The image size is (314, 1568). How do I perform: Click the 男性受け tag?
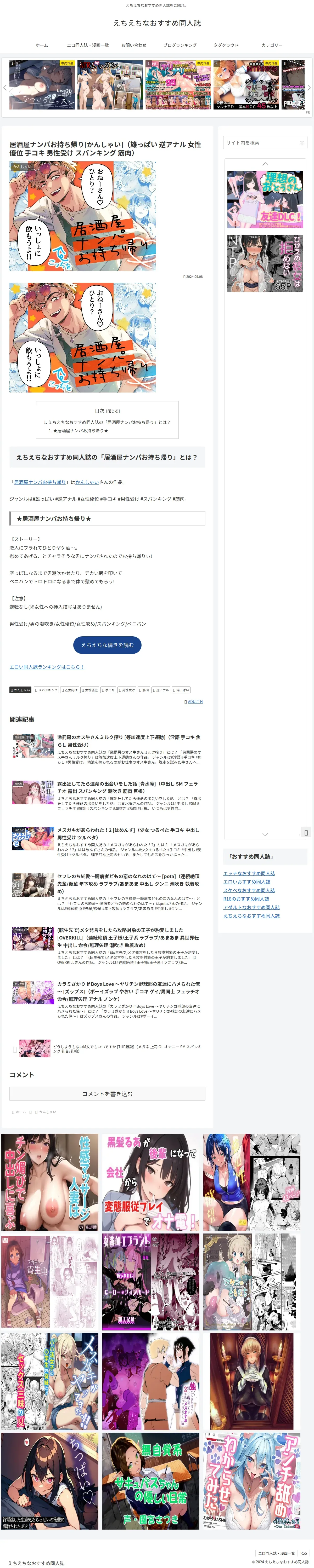click(127, 690)
